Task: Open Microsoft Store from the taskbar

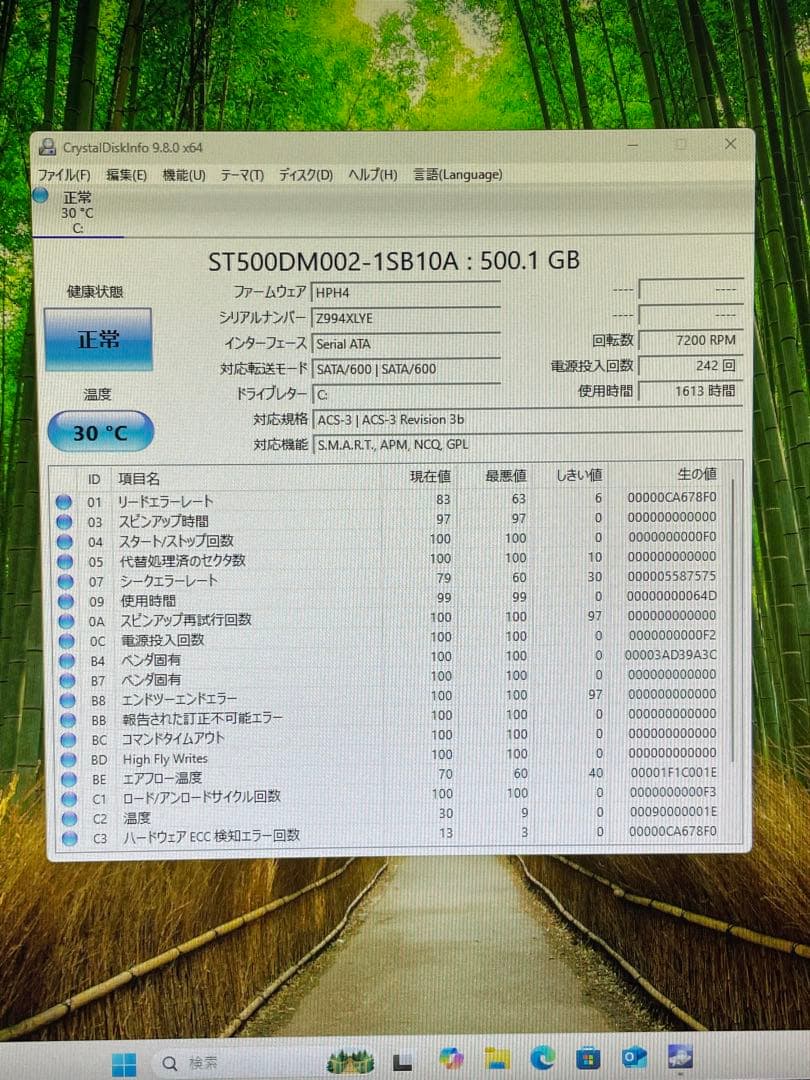Action: [x=588, y=1057]
